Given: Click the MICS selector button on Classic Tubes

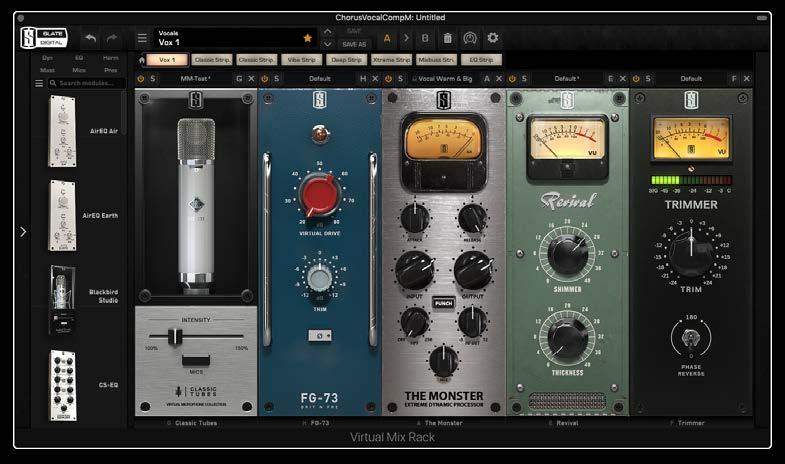Looking at the screenshot, I should 196,360.
